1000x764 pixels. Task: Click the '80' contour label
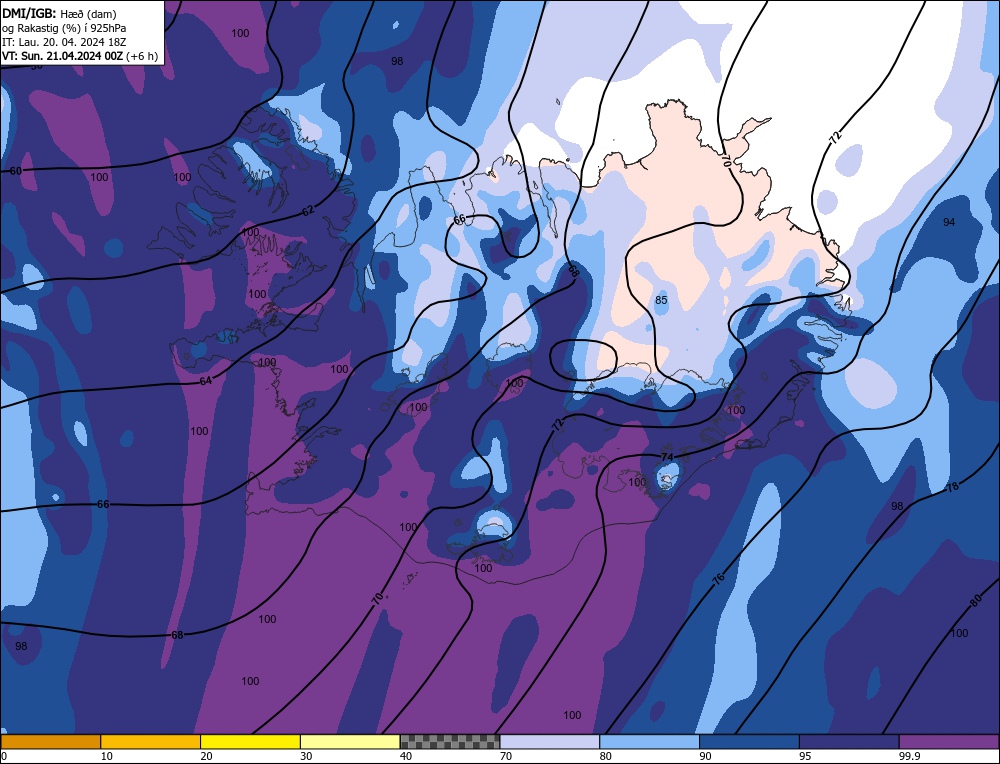(975, 601)
